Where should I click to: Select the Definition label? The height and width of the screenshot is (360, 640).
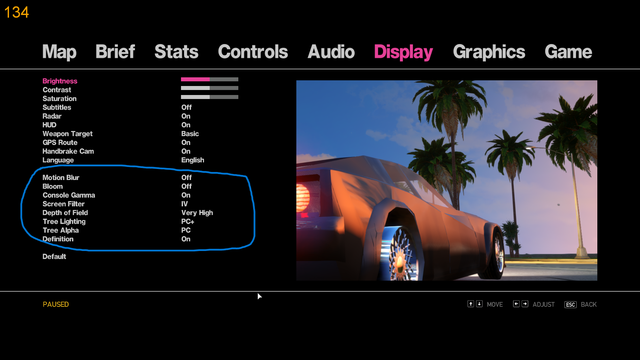point(58,239)
